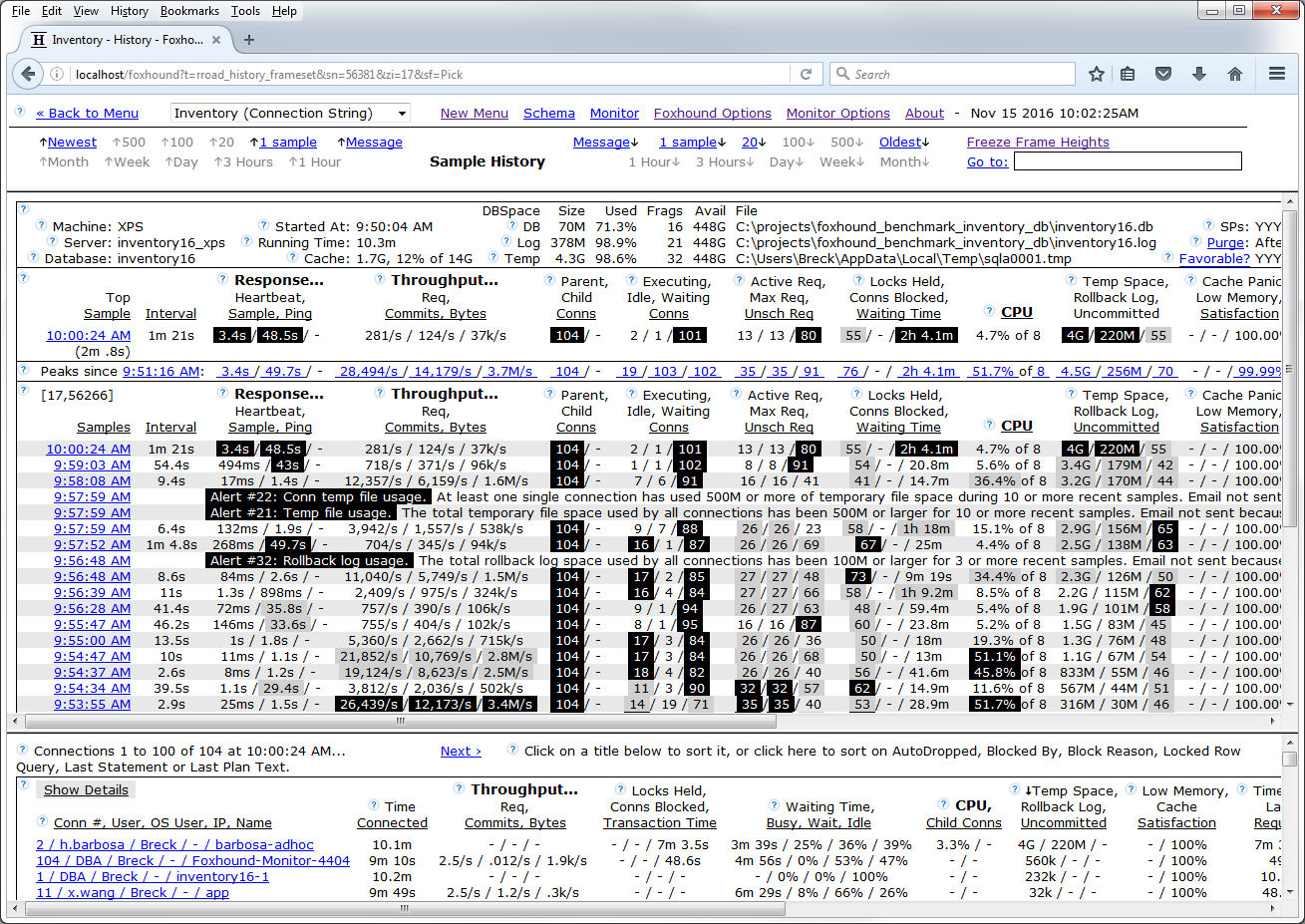Click the Firefox back arrow button
1305x924 pixels.
(x=28, y=74)
